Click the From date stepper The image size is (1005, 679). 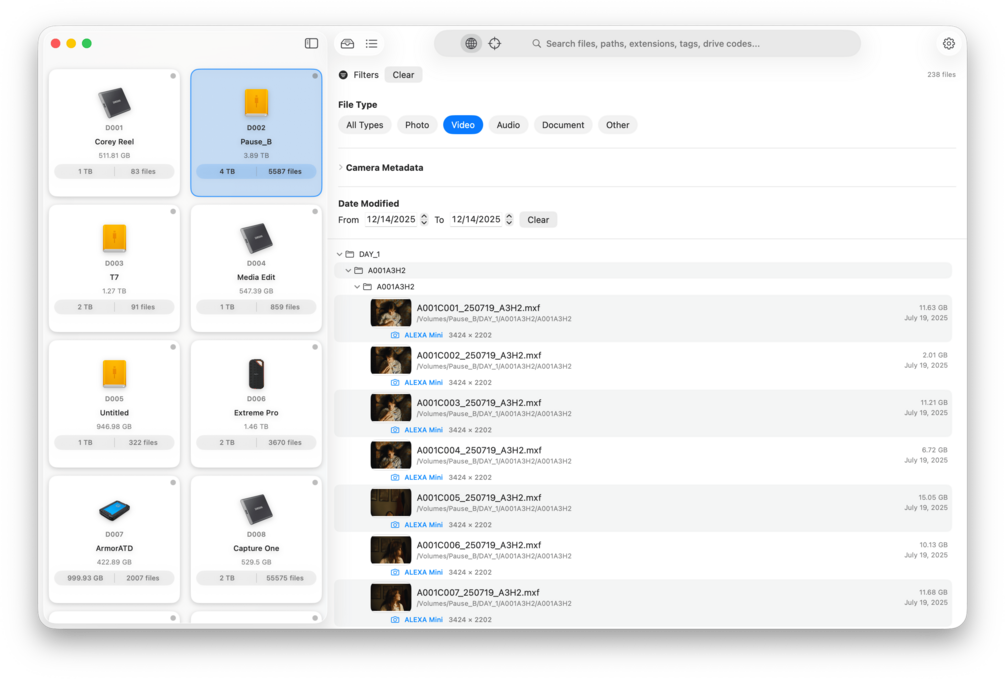click(x=424, y=219)
